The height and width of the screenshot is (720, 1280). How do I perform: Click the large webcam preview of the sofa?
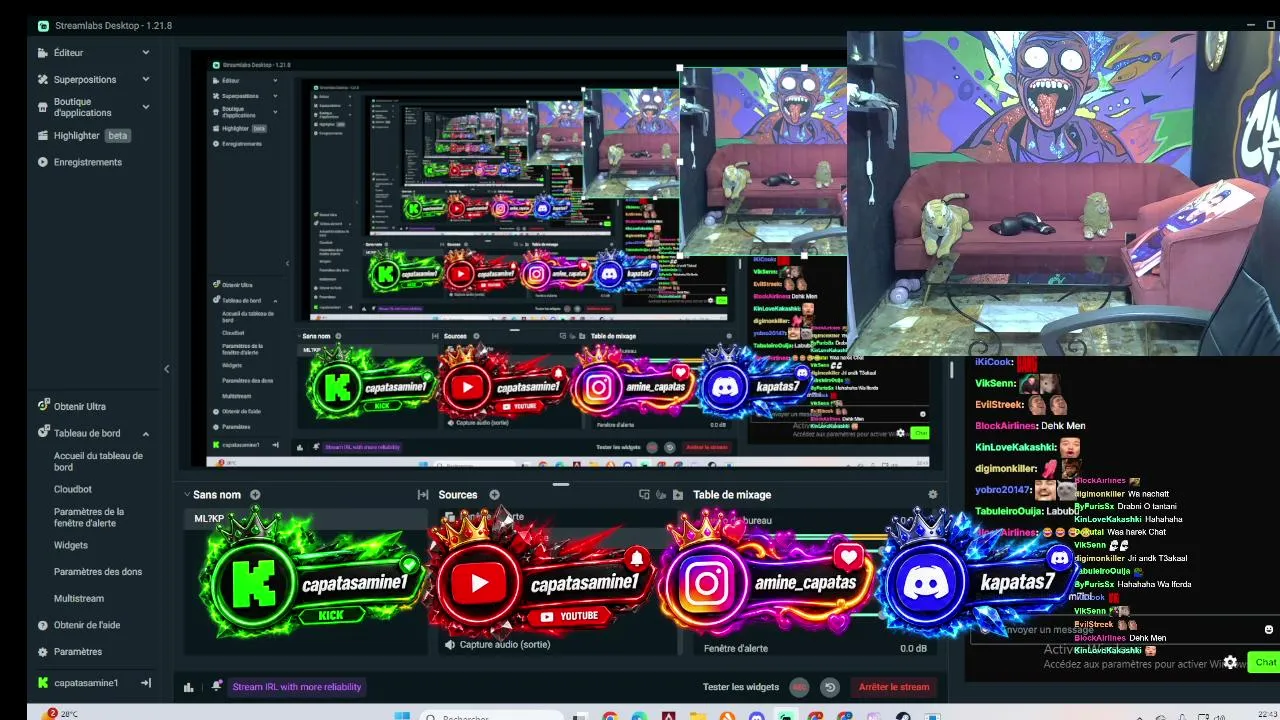click(x=1063, y=193)
